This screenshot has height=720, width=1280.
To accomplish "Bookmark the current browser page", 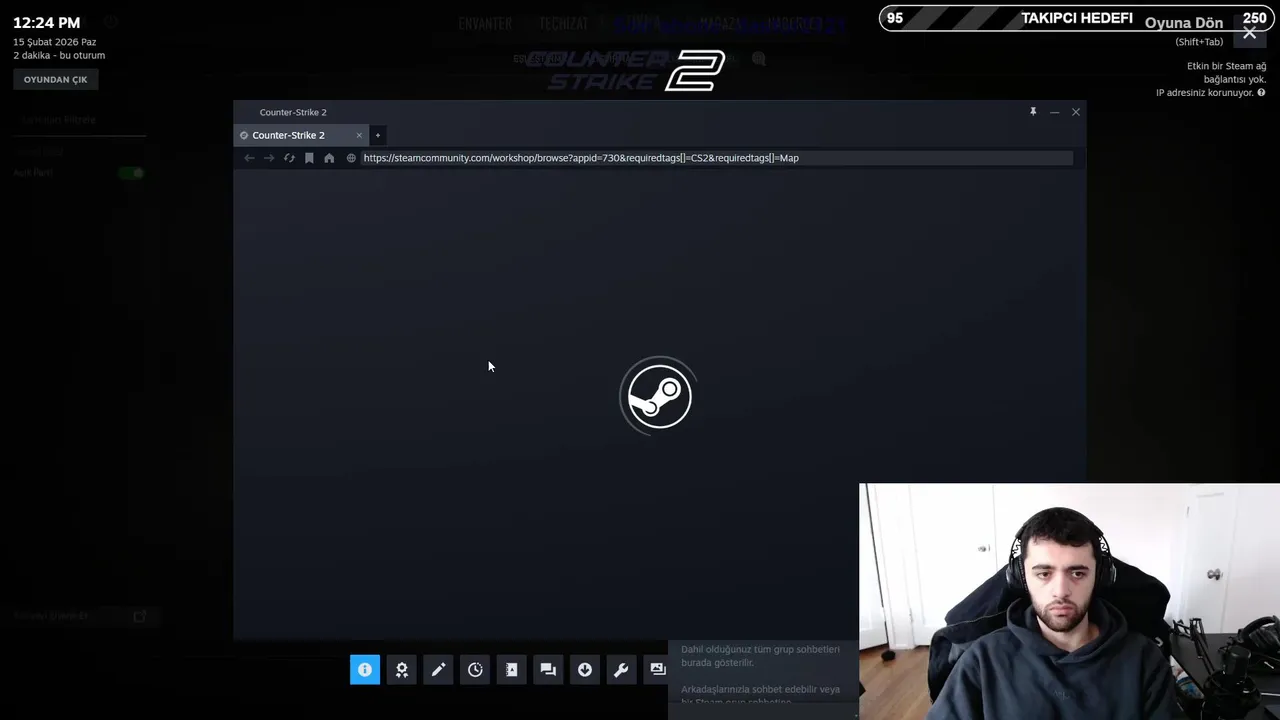I will pos(309,158).
